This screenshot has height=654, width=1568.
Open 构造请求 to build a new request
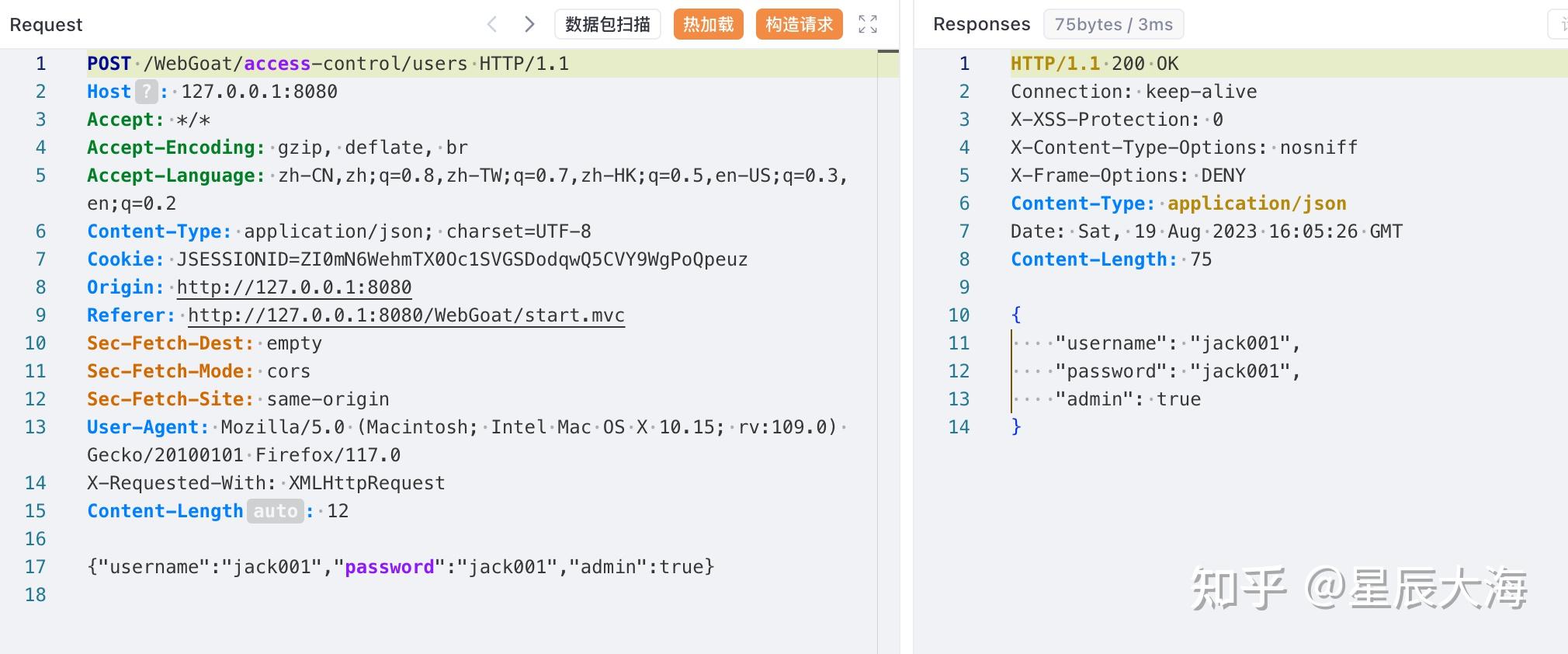pos(799,24)
